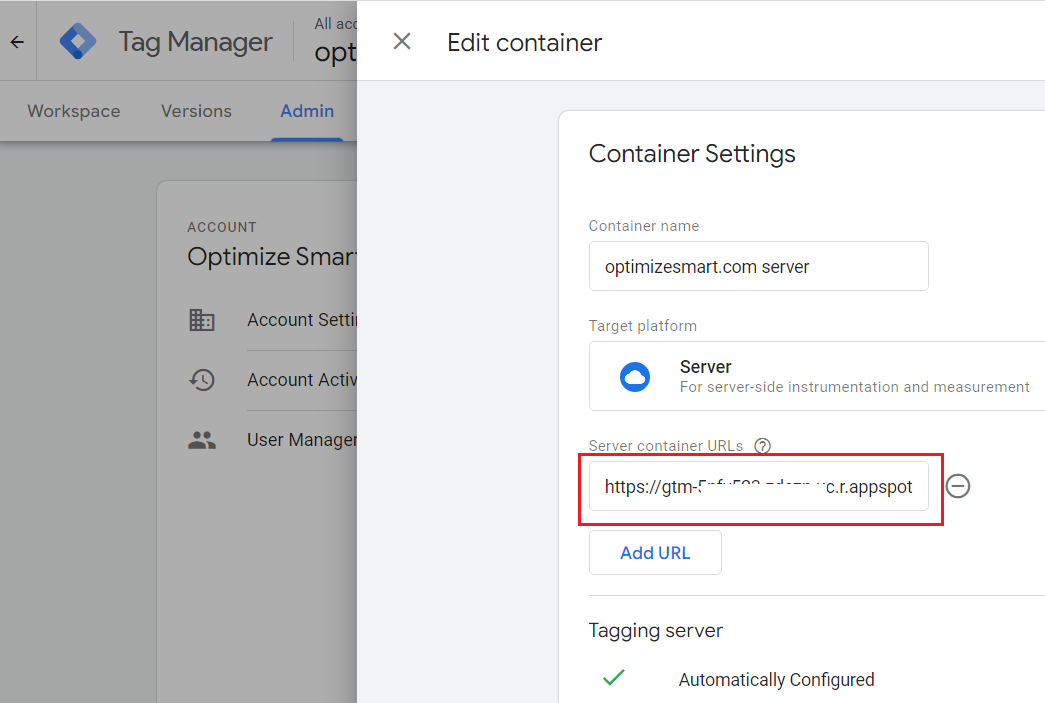This screenshot has width=1045, height=703.
Task: Click the Add URL button
Action: (655, 552)
